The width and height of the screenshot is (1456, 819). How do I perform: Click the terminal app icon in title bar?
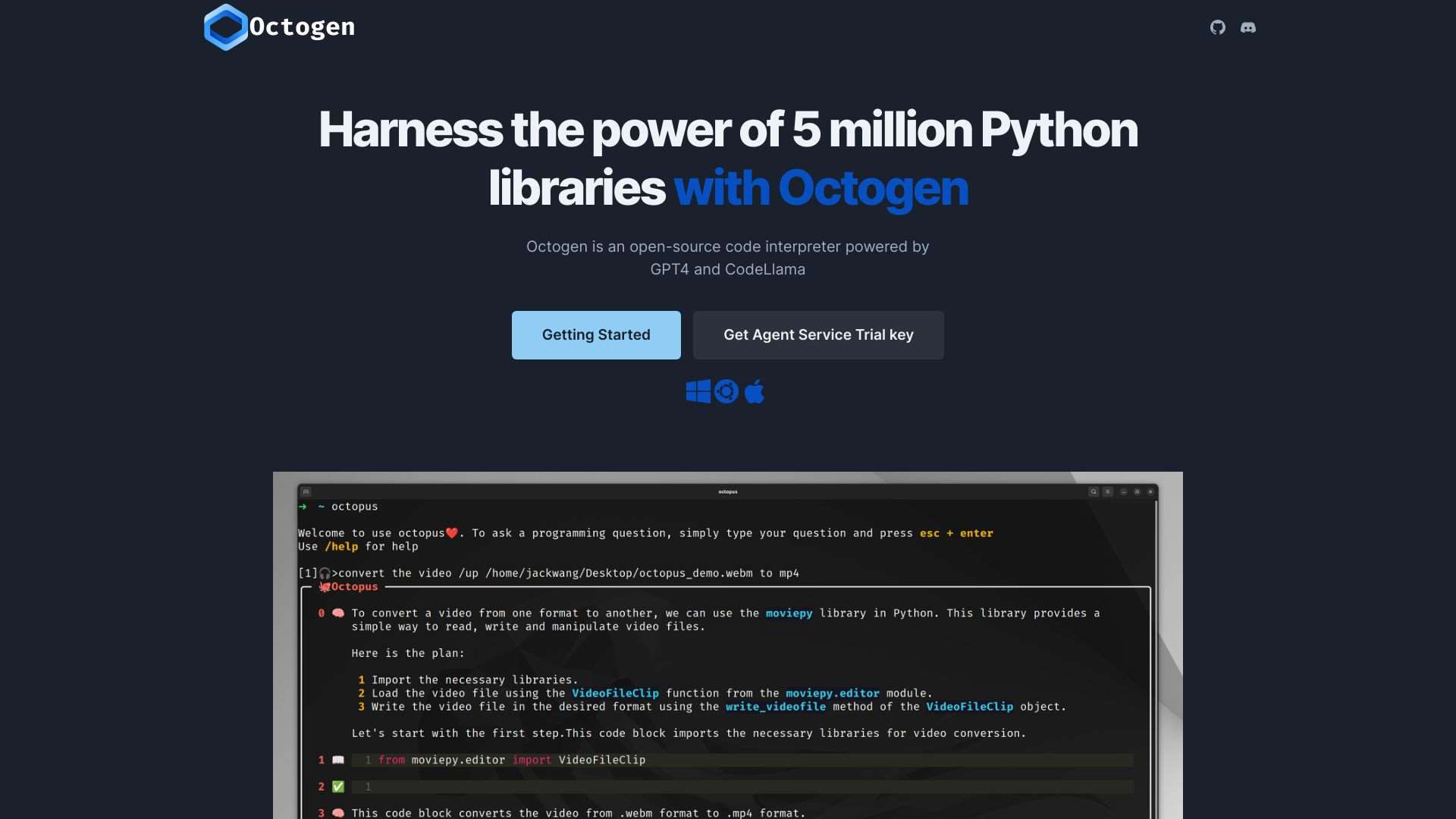306,491
